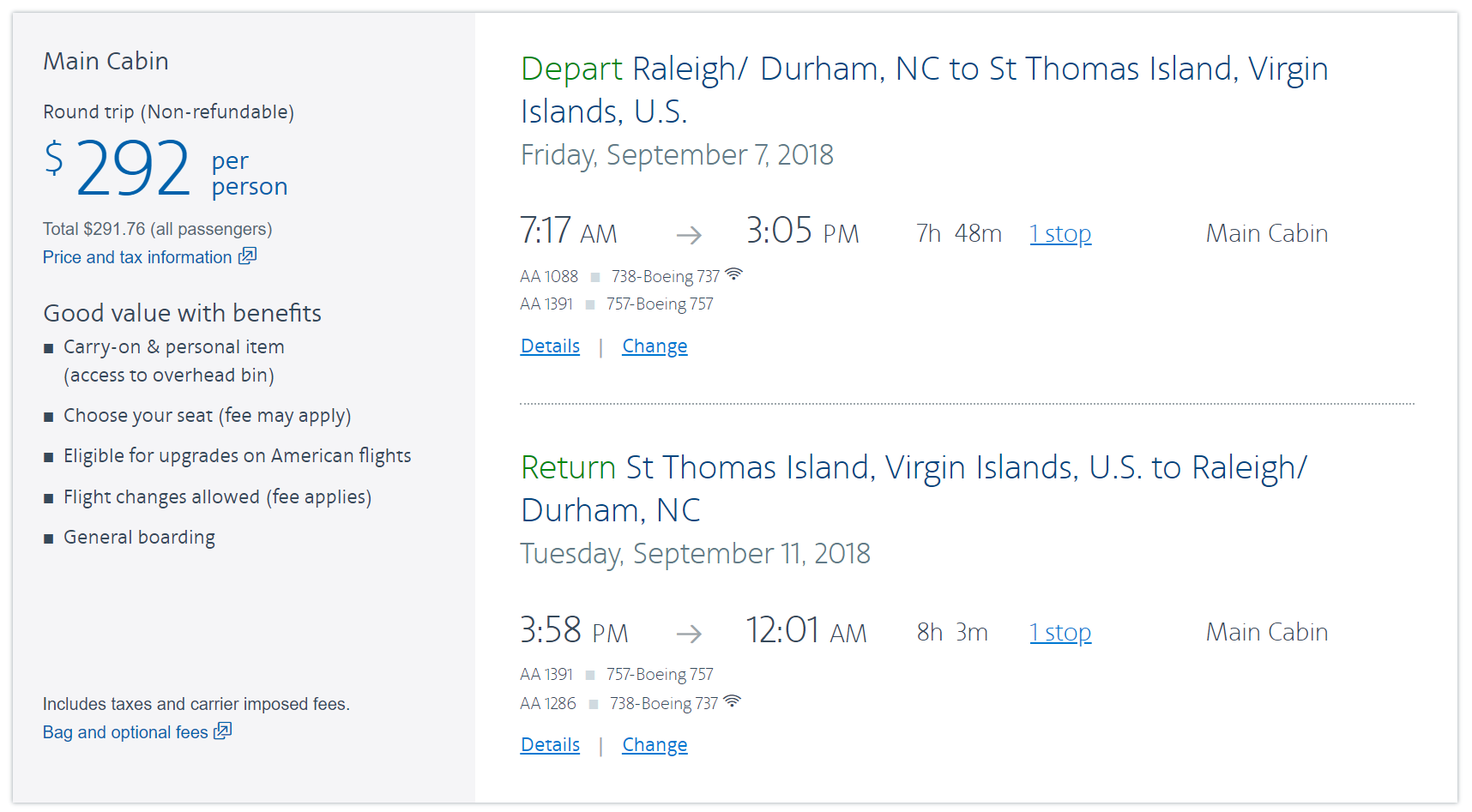Click the arrow between 3:58 PM and 12:01 AM

click(689, 634)
